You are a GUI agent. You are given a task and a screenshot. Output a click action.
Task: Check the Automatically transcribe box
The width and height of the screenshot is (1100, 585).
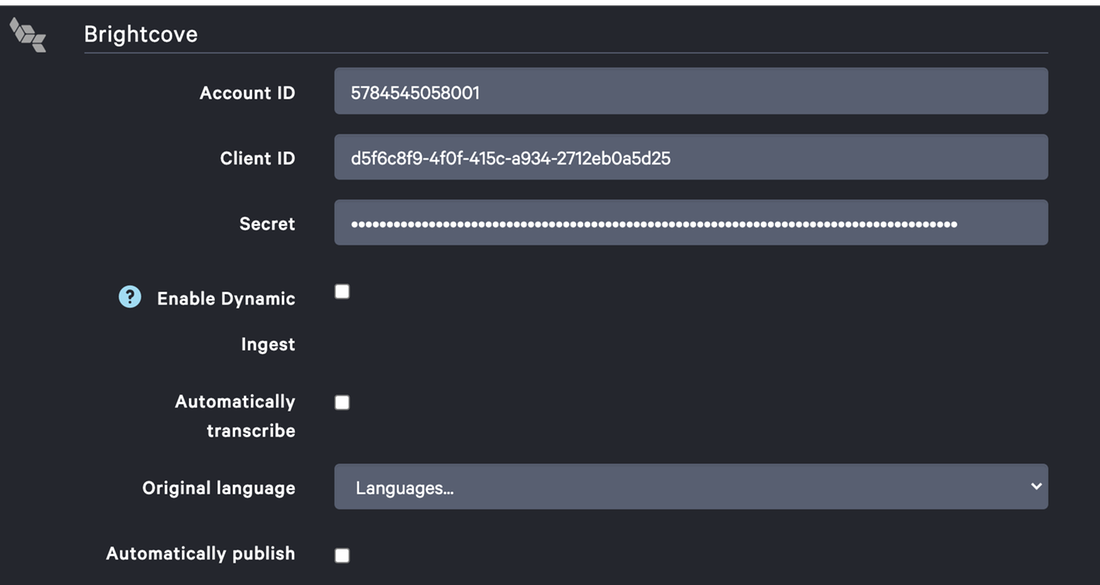click(342, 403)
